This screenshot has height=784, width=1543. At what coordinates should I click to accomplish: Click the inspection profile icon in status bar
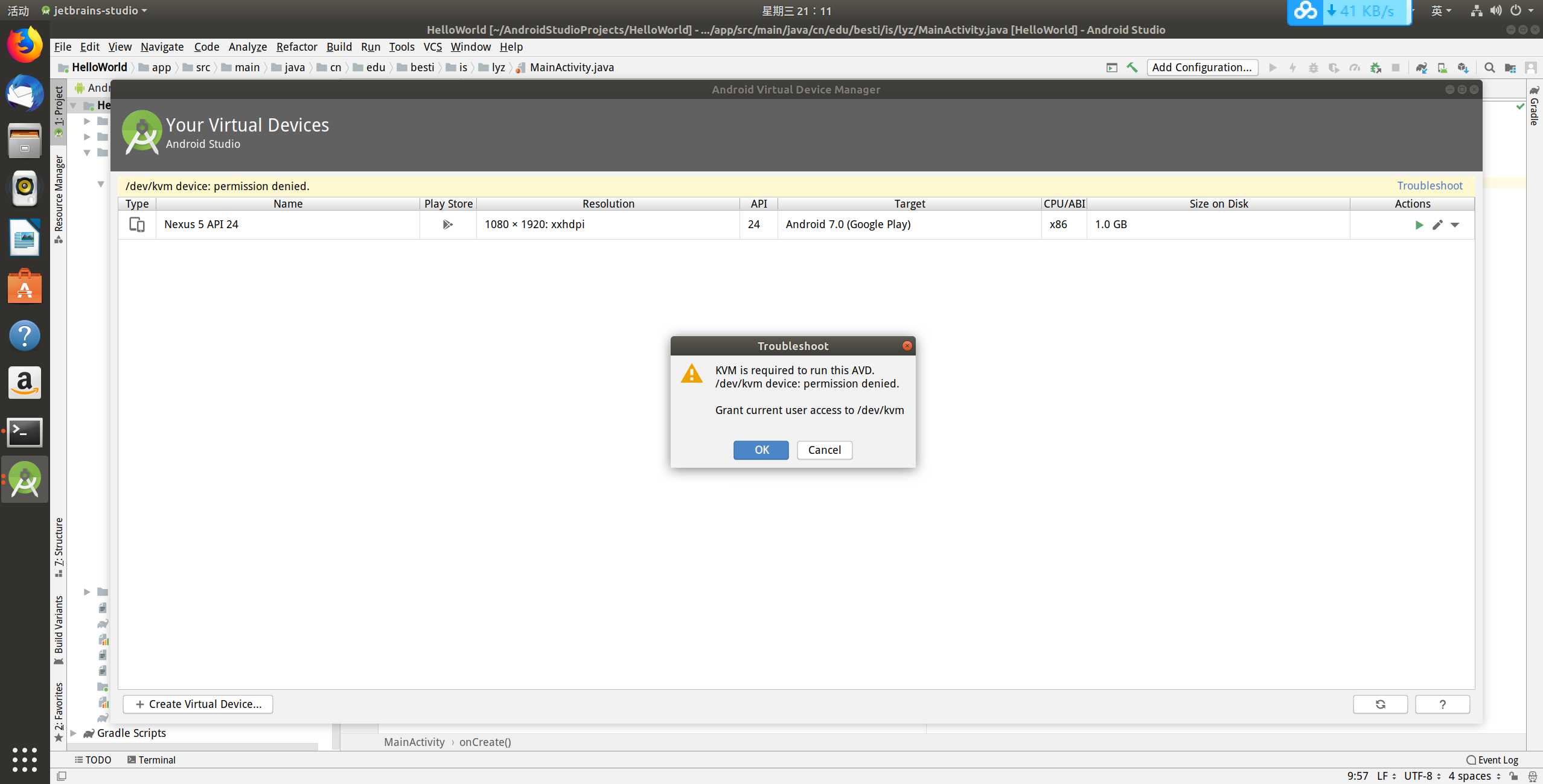pyautogui.click(x=1532, y=776)
